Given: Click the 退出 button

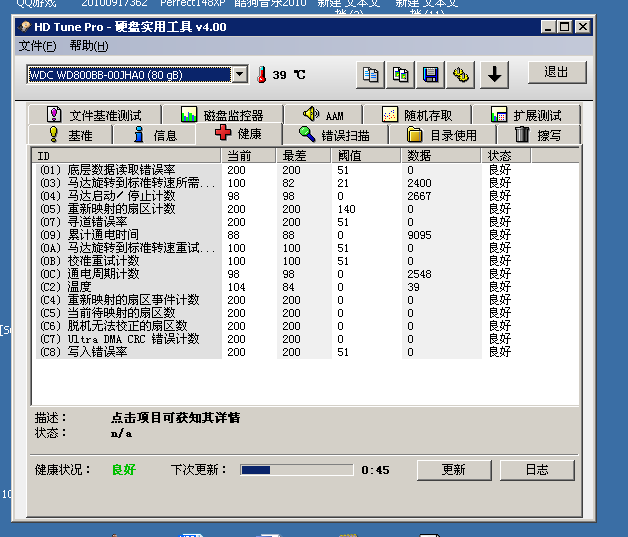Looking at the screenshot, I should click(x=557, y=72).
